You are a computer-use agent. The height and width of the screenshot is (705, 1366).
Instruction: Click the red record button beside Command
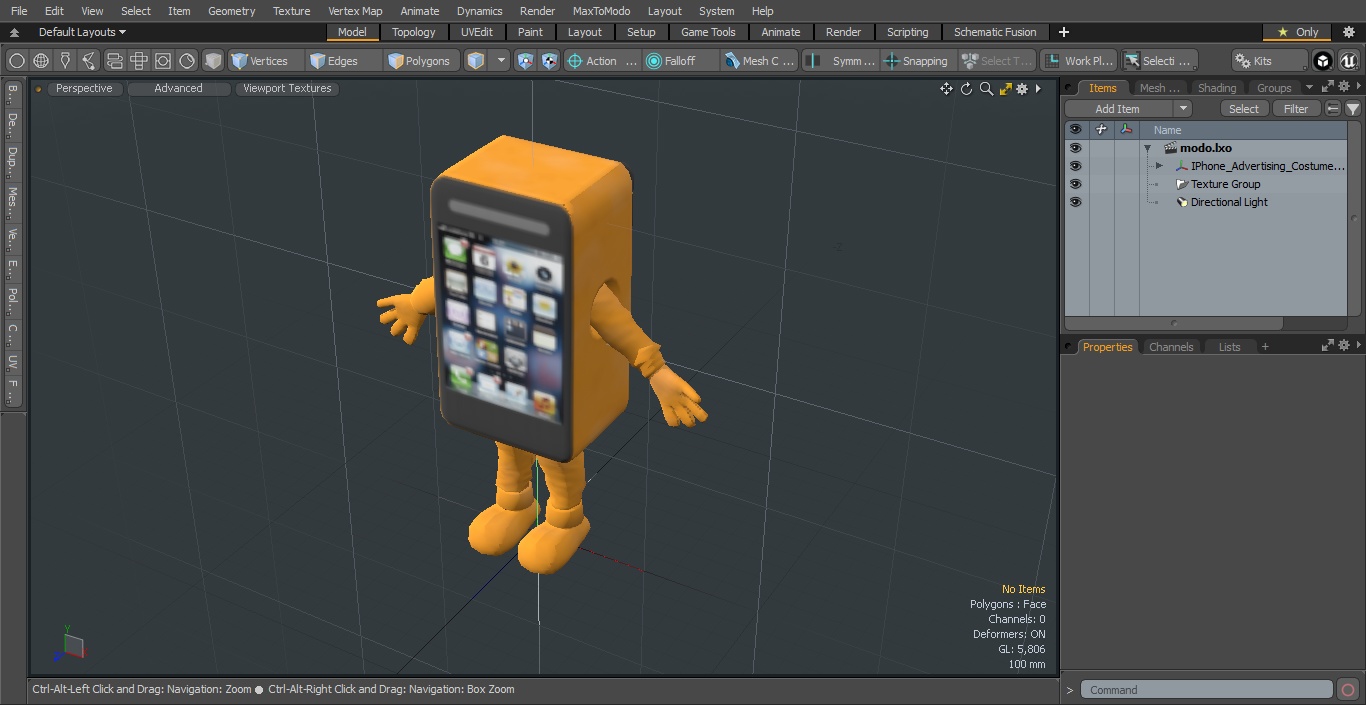(x=1348, y=690)
